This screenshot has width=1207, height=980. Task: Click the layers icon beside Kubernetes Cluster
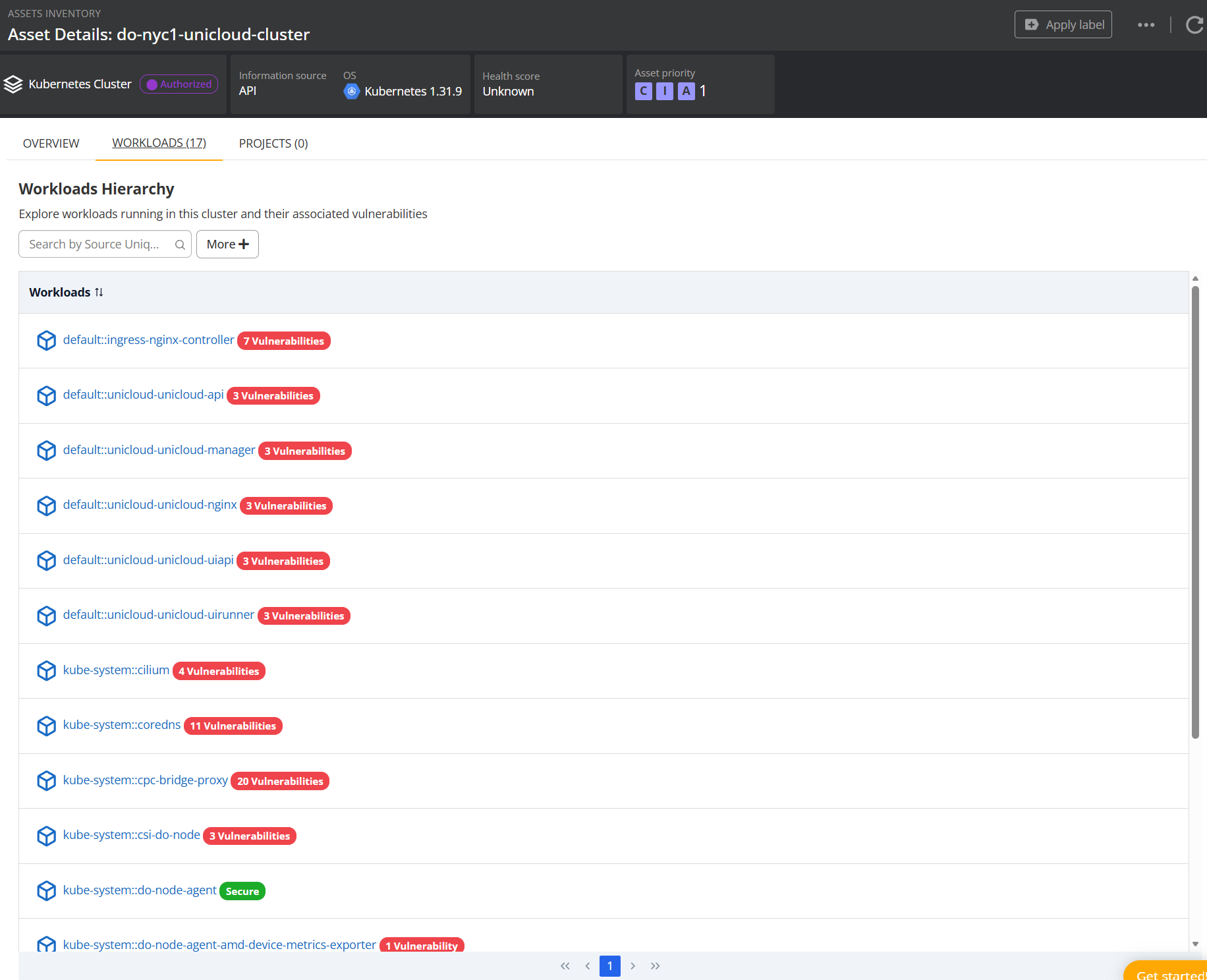click(13, 84)
